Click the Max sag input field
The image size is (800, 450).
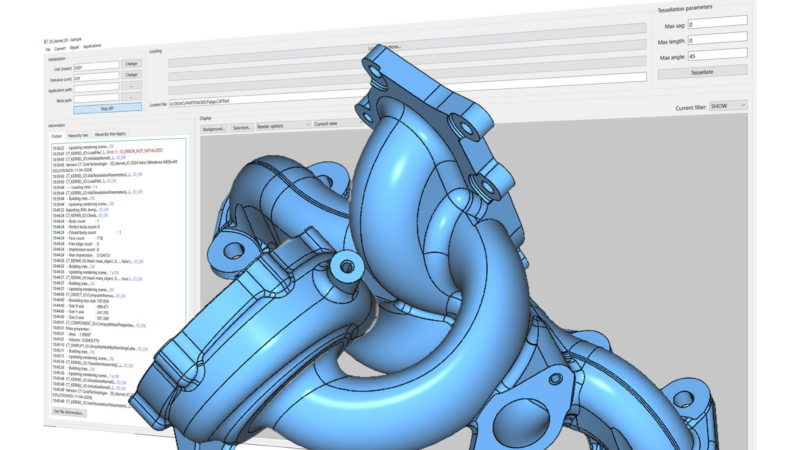coord(717,22)
